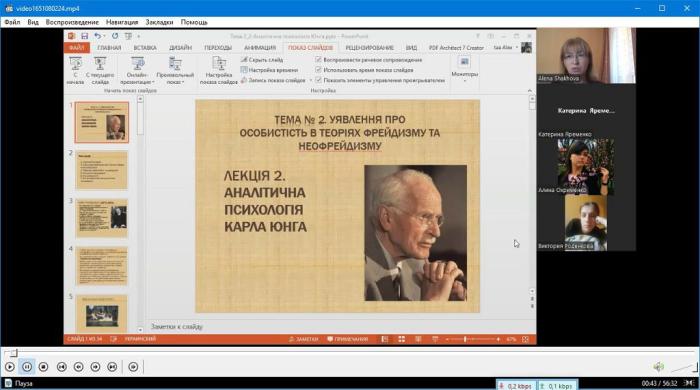The height and width of the screenshot is (390, 700).
Task: Select slide 3 thumbnail
Action: (x=102, y=218)
